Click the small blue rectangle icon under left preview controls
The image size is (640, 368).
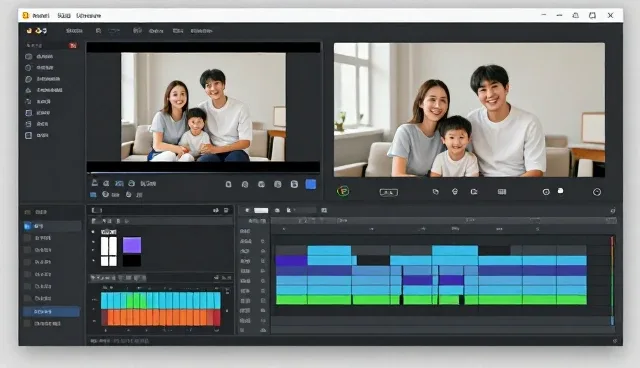93,195
